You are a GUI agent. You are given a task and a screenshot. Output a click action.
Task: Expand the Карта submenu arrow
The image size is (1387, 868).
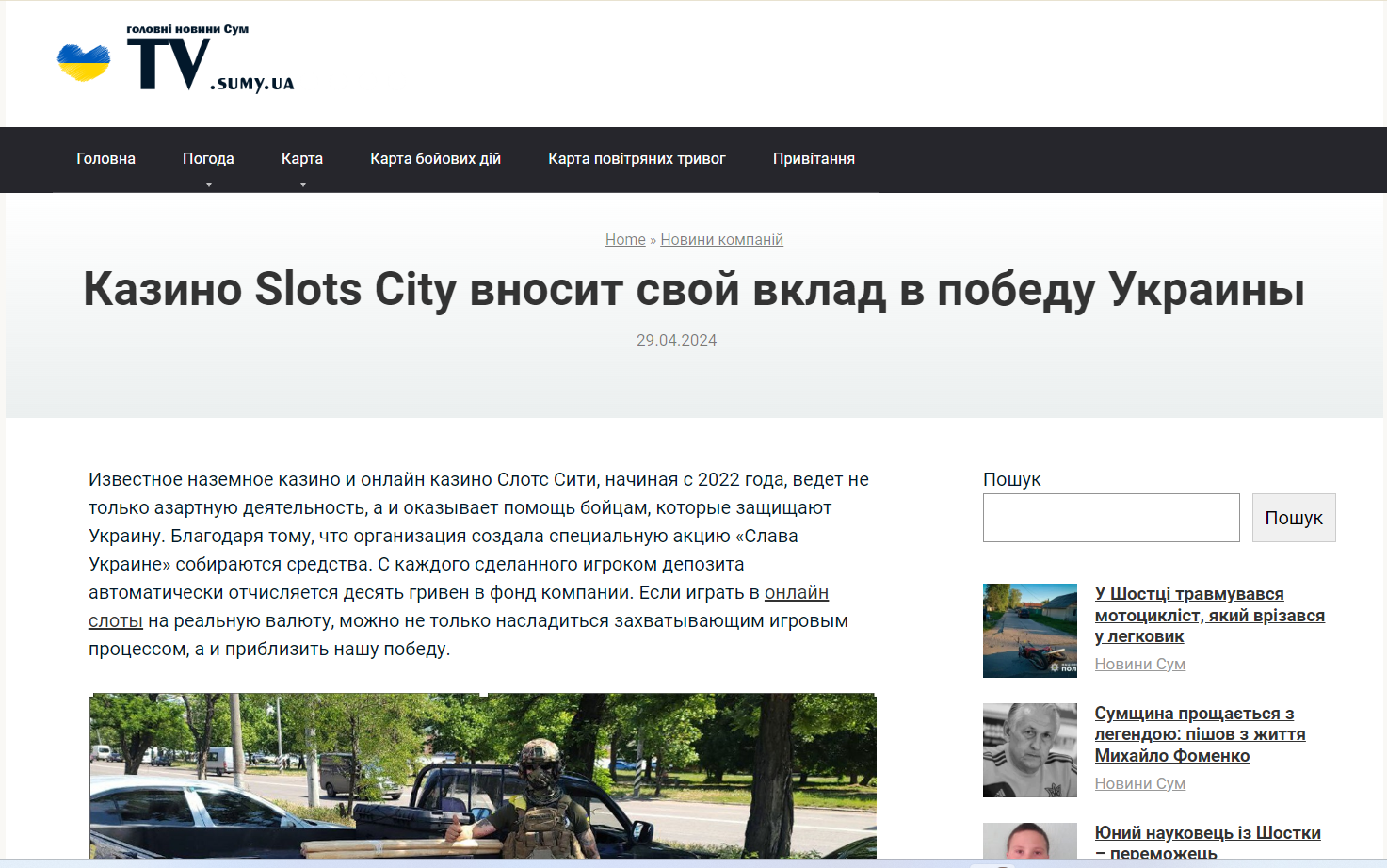tap(303, 185)
